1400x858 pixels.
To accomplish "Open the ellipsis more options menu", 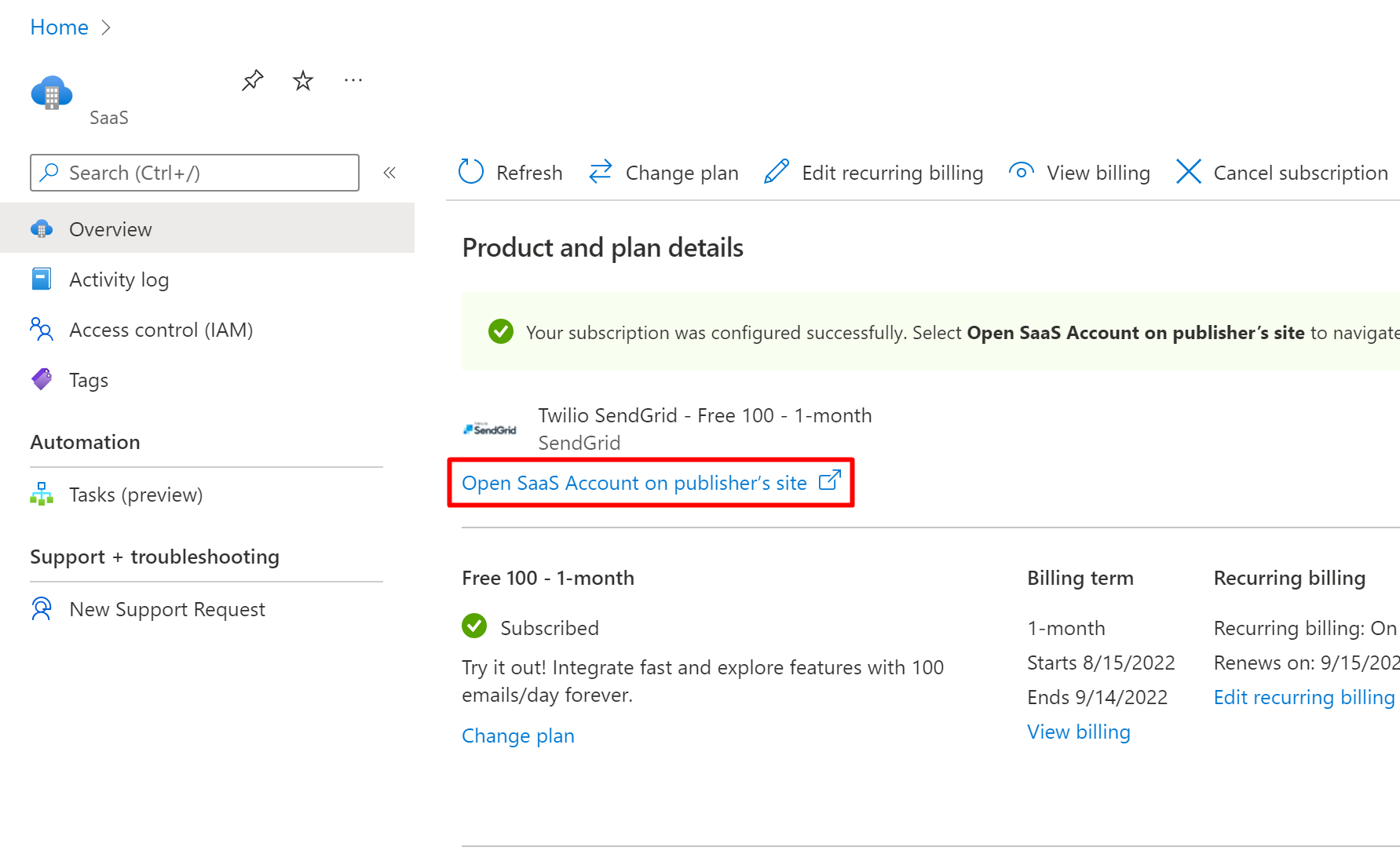I will click(x=353, y=79).
